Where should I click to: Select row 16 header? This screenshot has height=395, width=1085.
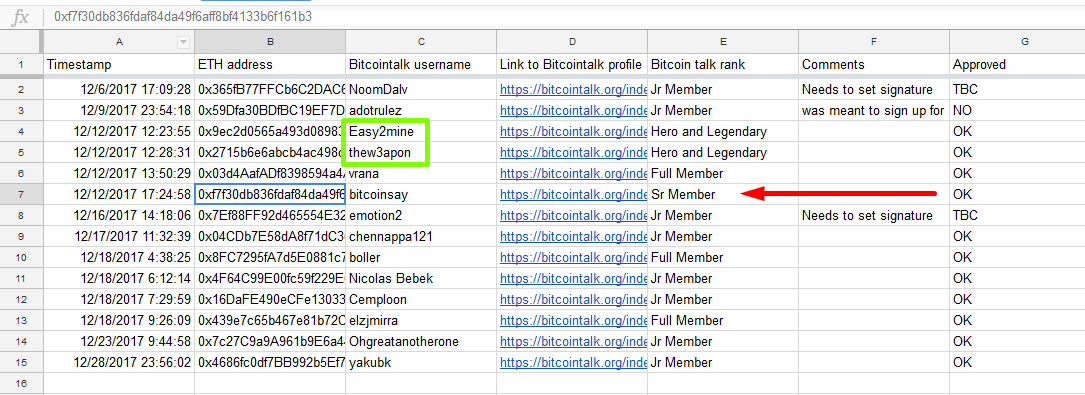(21, 383)
